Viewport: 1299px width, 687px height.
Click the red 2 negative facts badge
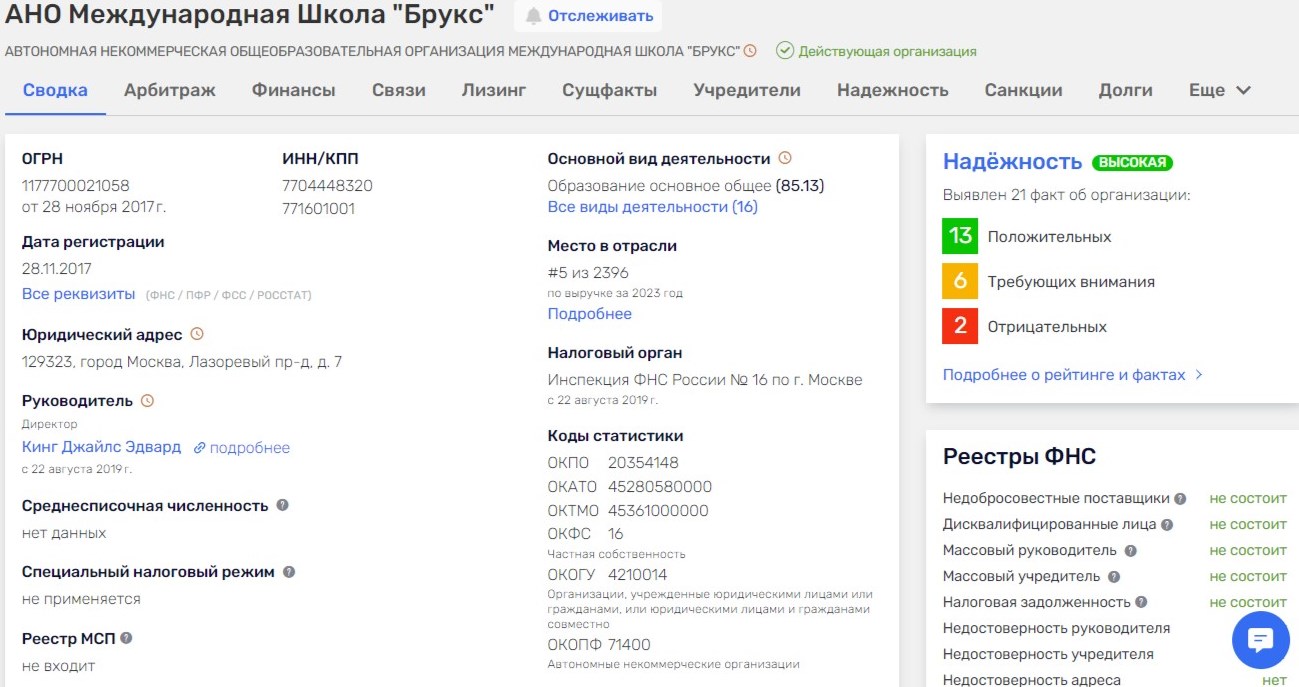[960, 326]
